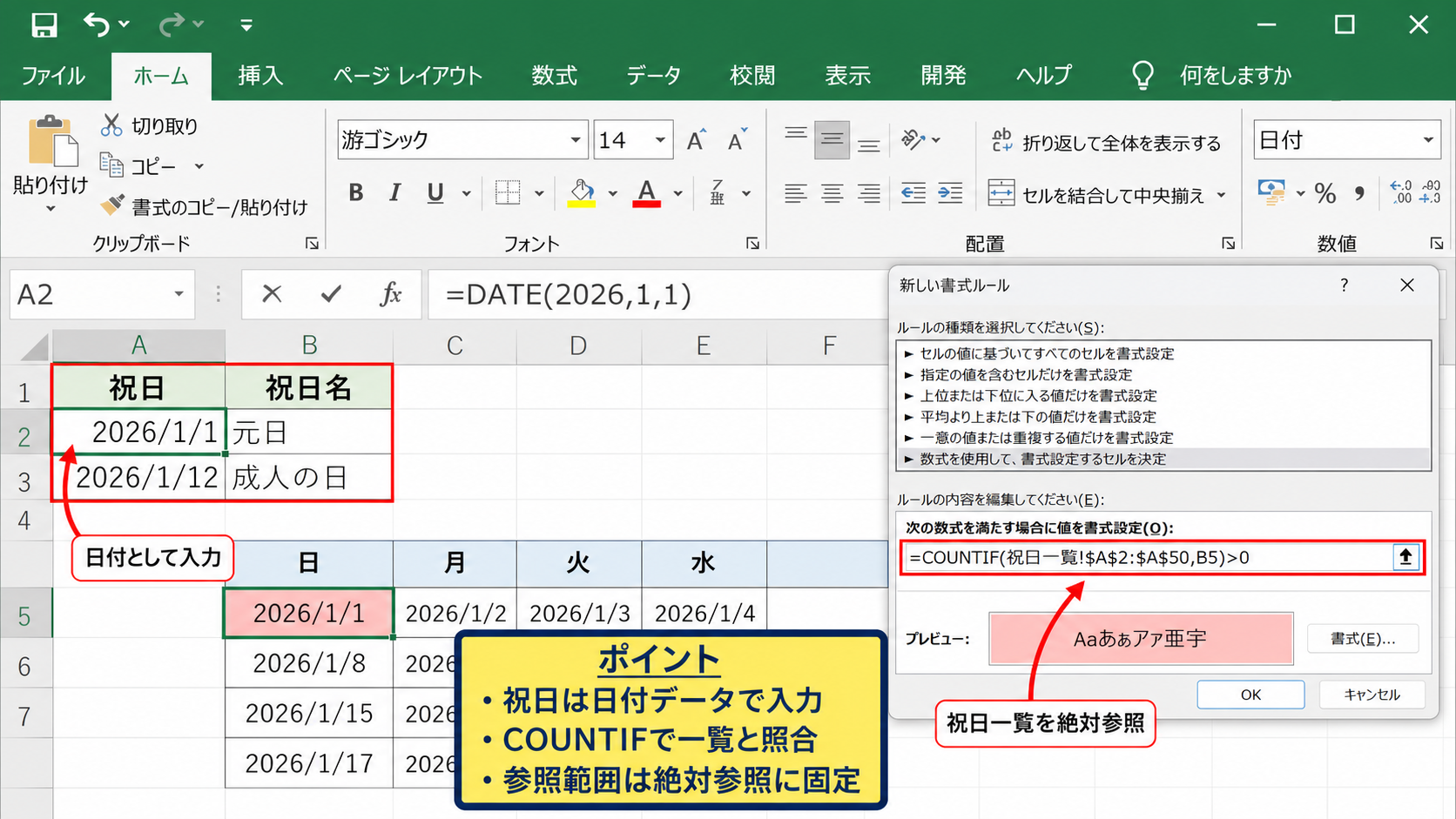
Task: Toggle bold formatting
Action: click(x=355, y=193)
